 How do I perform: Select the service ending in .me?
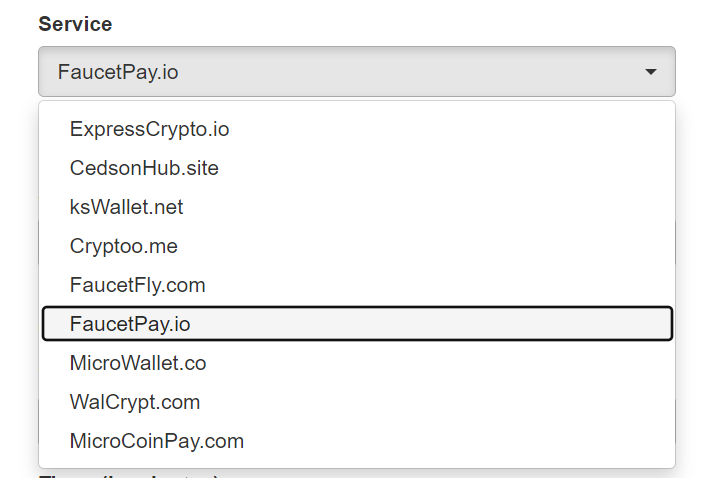click(x=124, y=246)
